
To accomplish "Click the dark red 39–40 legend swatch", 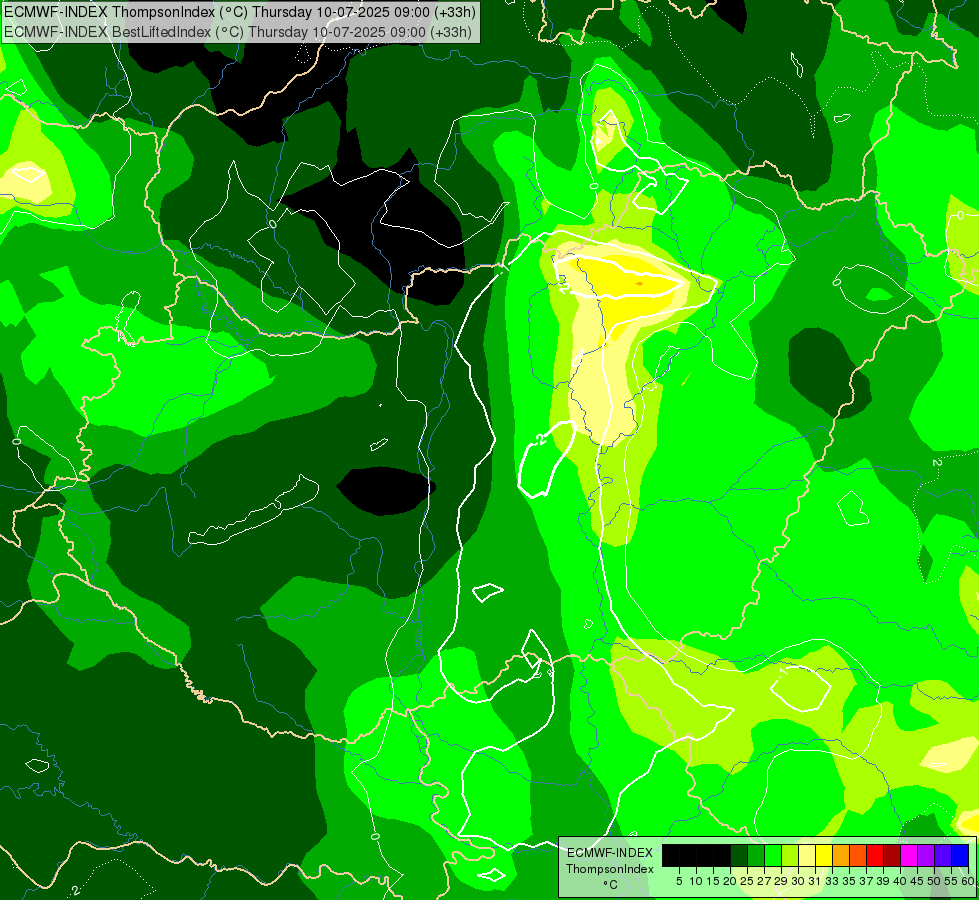I will [x=892, y=855].
